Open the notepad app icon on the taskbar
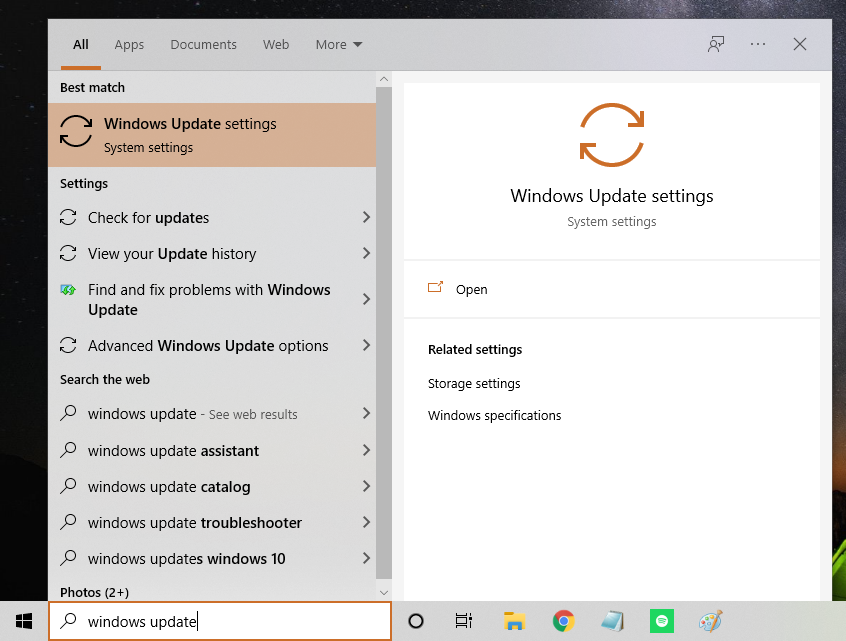 tap(612, 621)
